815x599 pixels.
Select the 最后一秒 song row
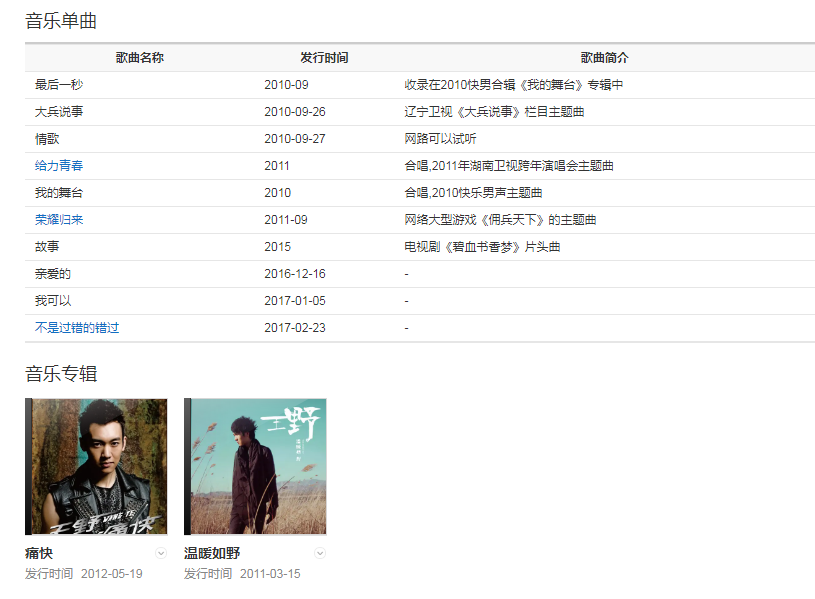pyautogui.click(x=59, y=85)
